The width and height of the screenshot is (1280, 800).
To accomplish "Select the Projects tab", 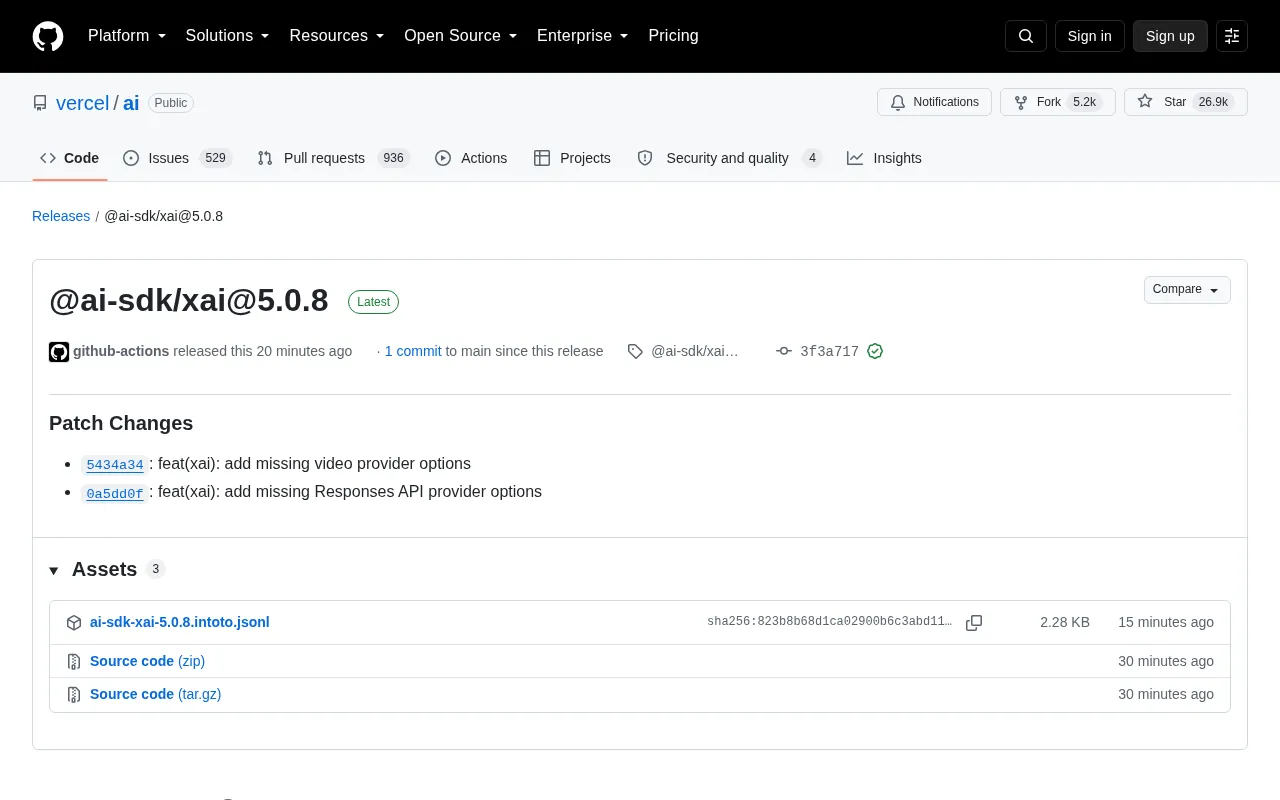I will click(x=572, y=158).
